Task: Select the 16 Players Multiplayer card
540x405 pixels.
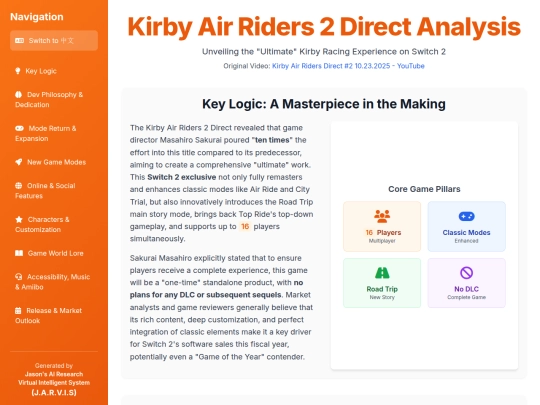Action: (x=382, y=227)
